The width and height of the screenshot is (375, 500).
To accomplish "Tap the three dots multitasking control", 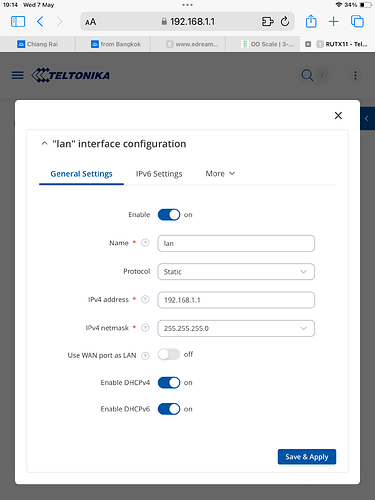I will (187, 5).
